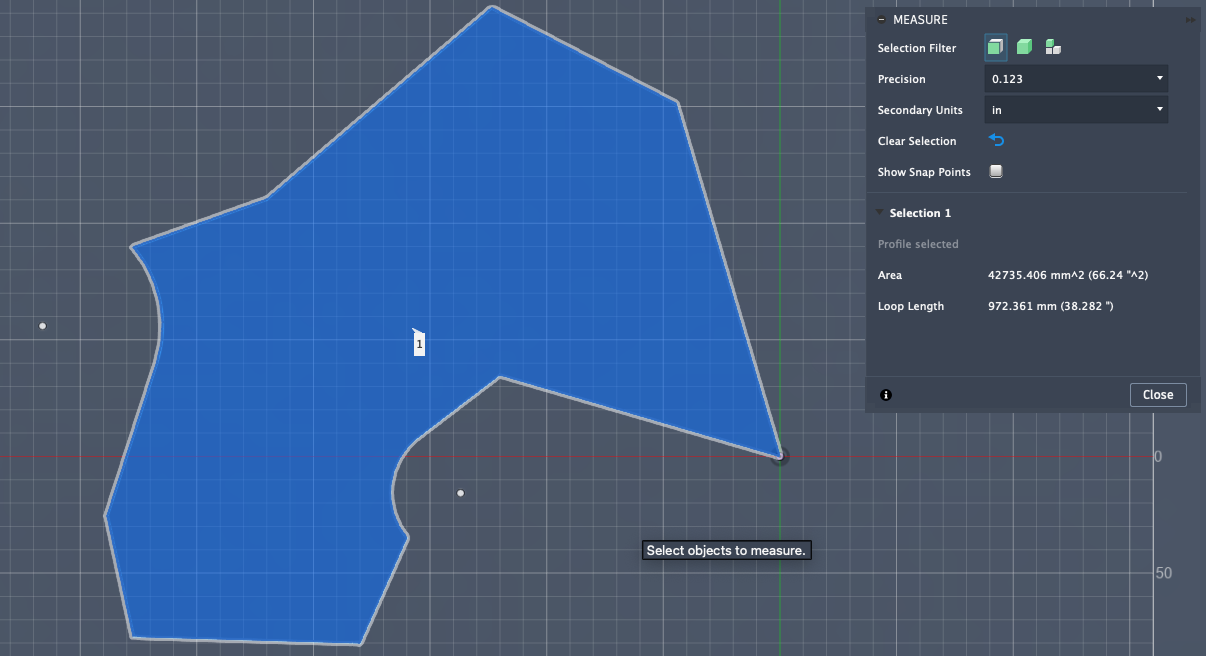Clear selection using the blue undo arrow icon
Viewport: 1206px width, 656px height.
coord(996,140)
